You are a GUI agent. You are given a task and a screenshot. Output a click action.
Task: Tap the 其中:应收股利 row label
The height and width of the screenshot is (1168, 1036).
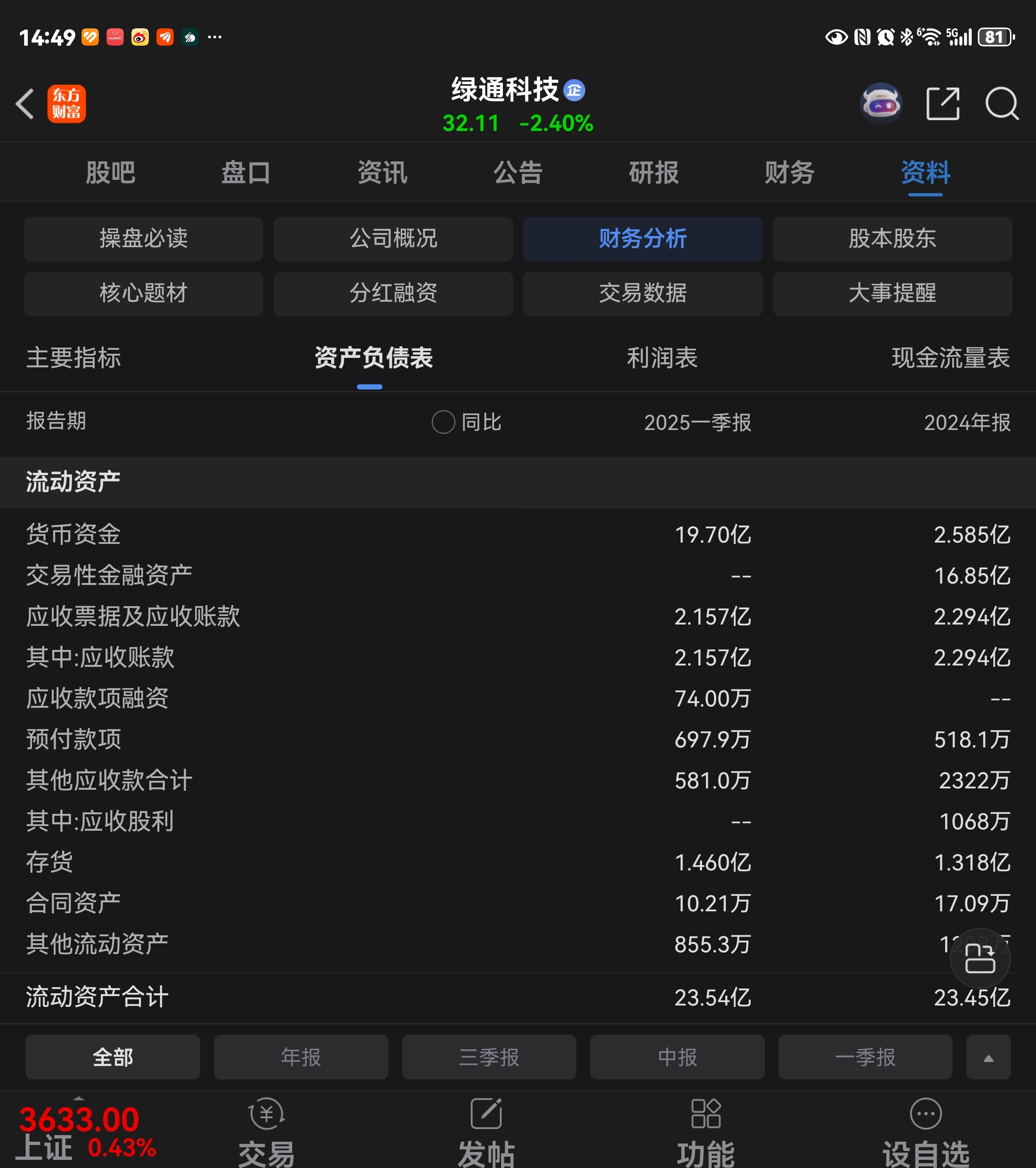(x=100, y=821)
